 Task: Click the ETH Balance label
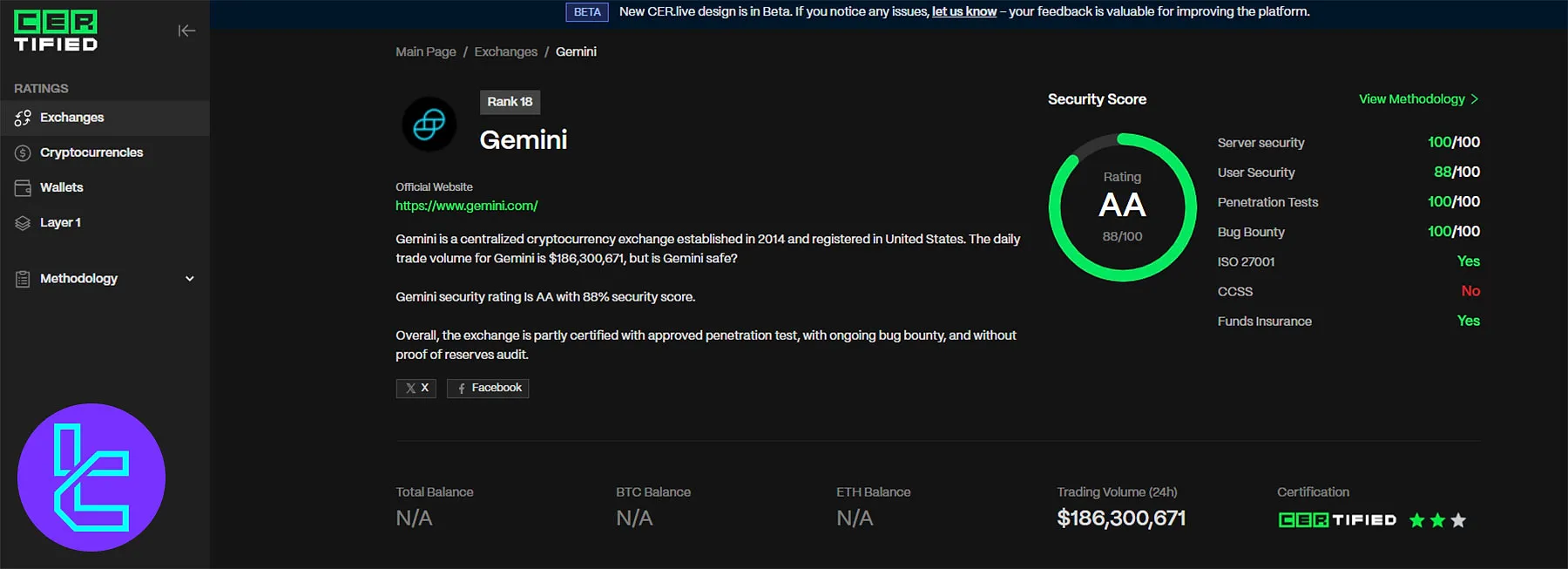coord(874,492)
